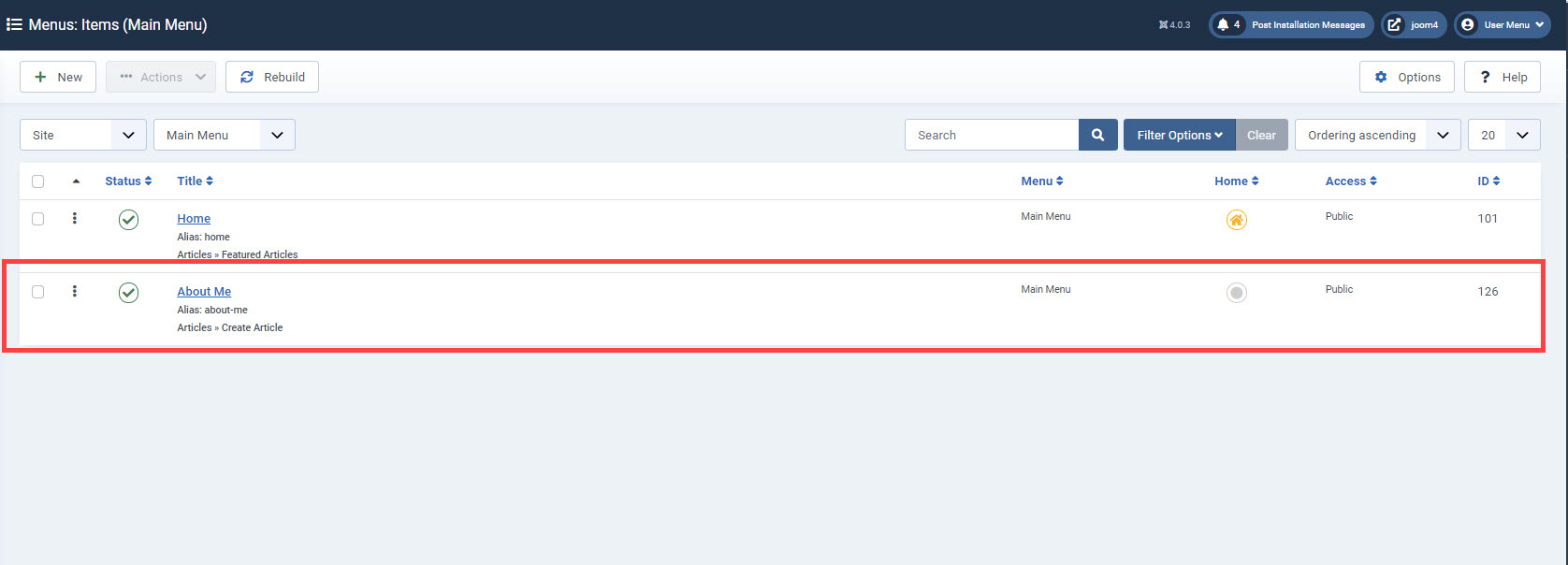Toggle the select-all checkbox in table header
Screen dimensions: 1568x565
38,181
